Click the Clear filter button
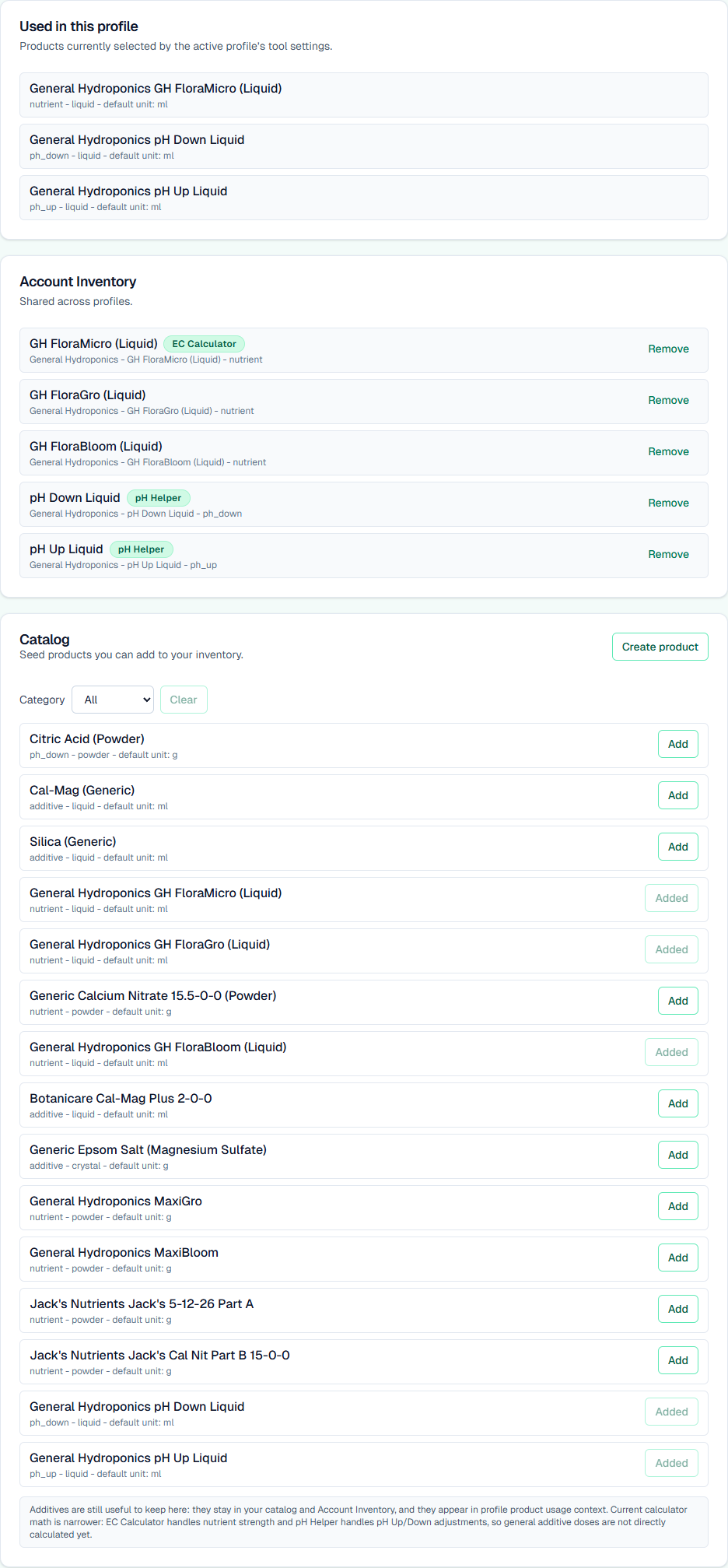The height and width of the screenshot is (1568, 728). [184, 700]
